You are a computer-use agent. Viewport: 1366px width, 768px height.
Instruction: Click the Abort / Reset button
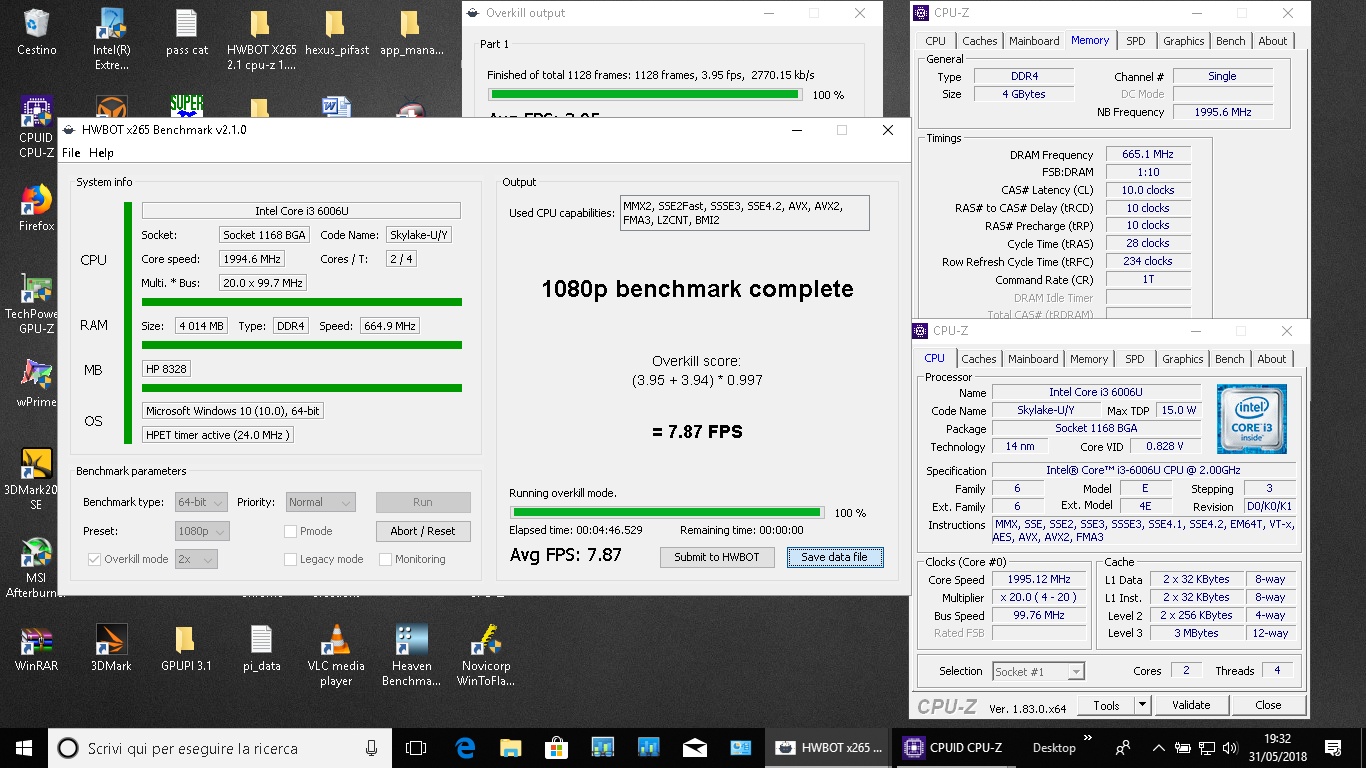pyautogui.click(x=423, y=531)
